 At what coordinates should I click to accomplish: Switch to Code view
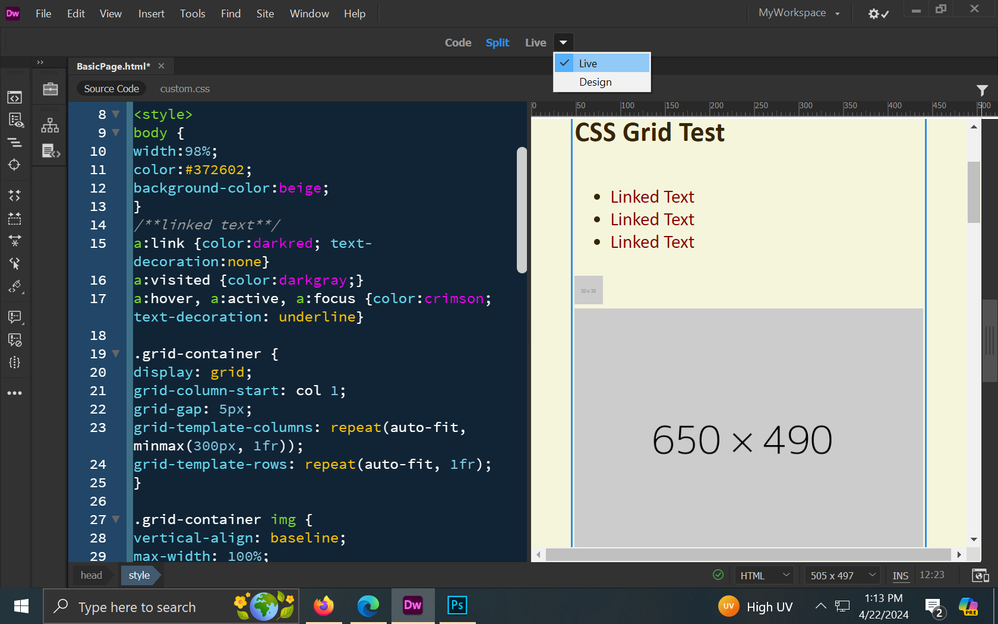(458, 43)
